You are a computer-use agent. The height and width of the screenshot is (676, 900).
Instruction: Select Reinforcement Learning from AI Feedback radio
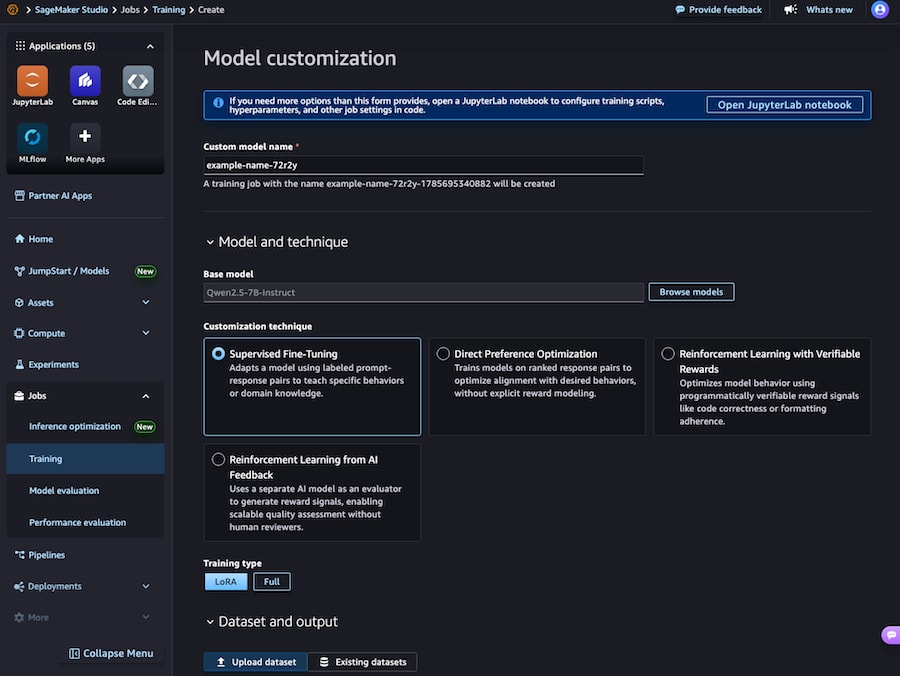[218, 460]
